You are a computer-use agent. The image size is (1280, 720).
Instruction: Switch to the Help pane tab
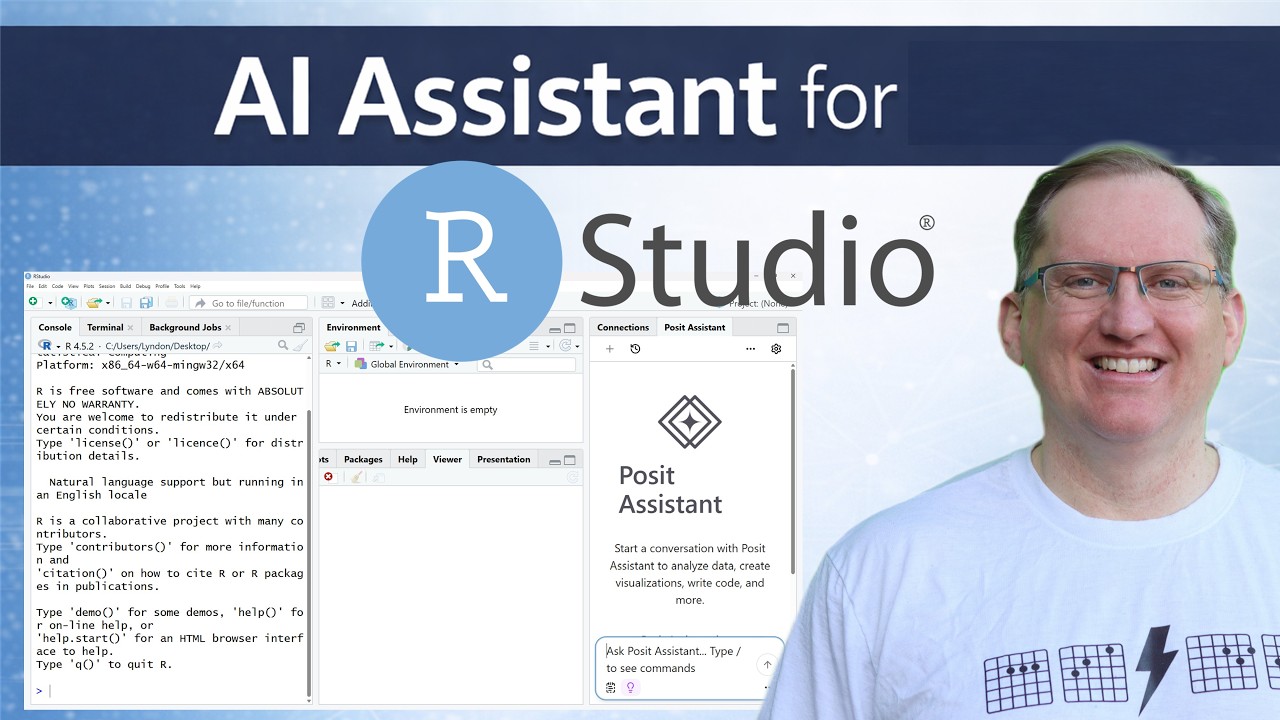coord(407,459)
